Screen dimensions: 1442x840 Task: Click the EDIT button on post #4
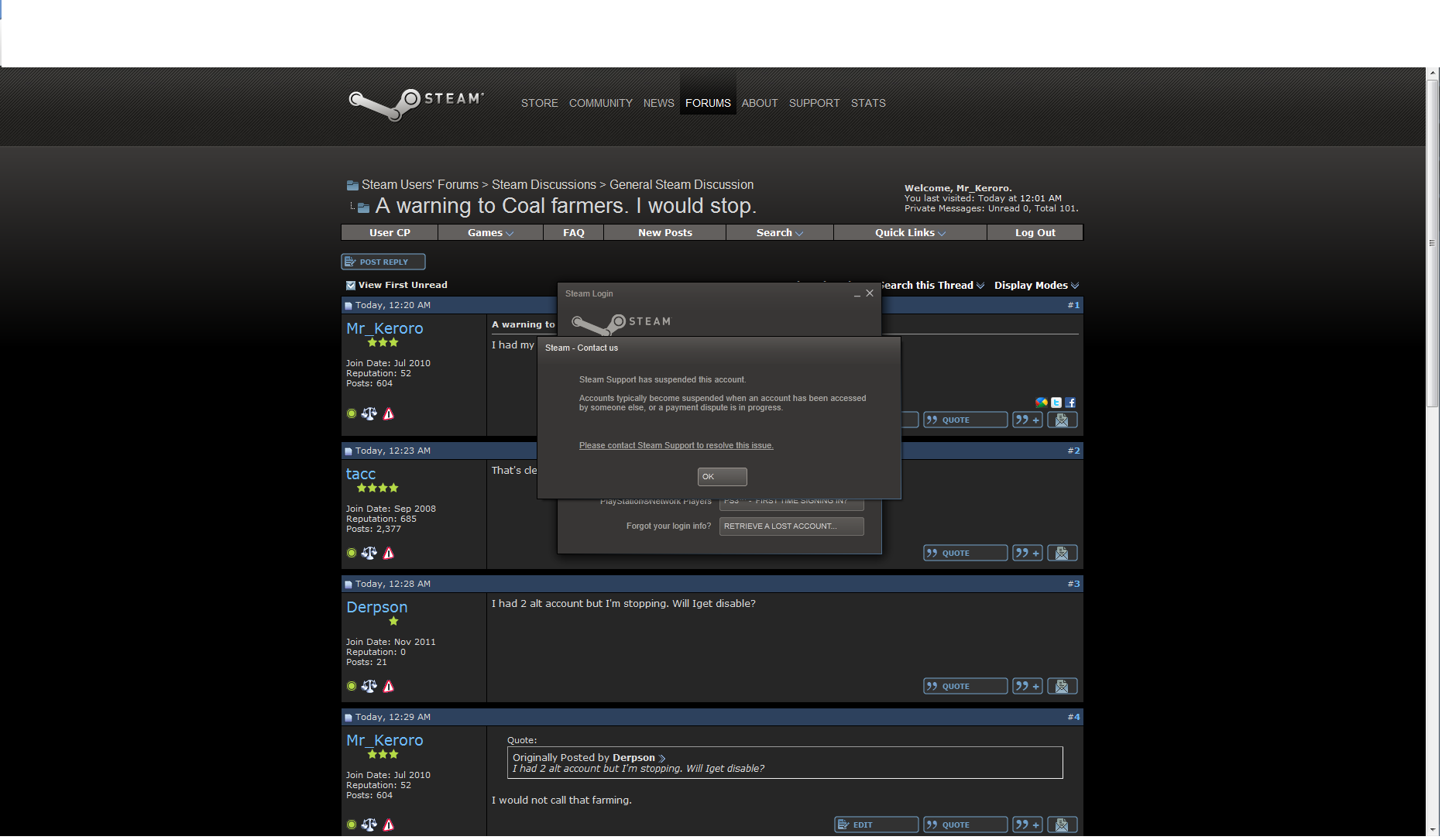[877, 825]
